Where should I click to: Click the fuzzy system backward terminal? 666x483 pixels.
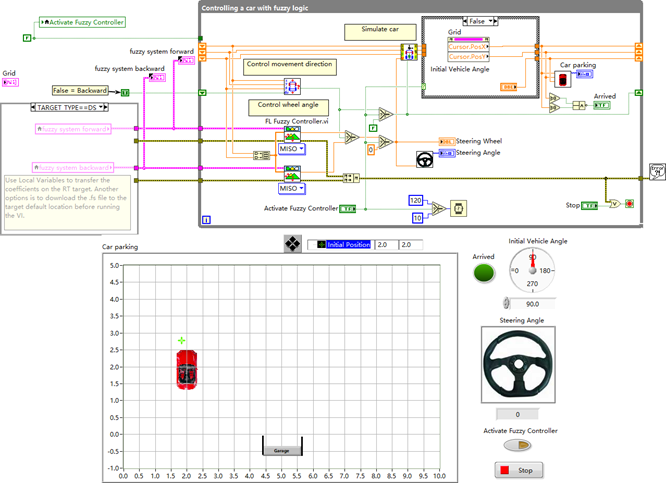click(x=157, y=77)
